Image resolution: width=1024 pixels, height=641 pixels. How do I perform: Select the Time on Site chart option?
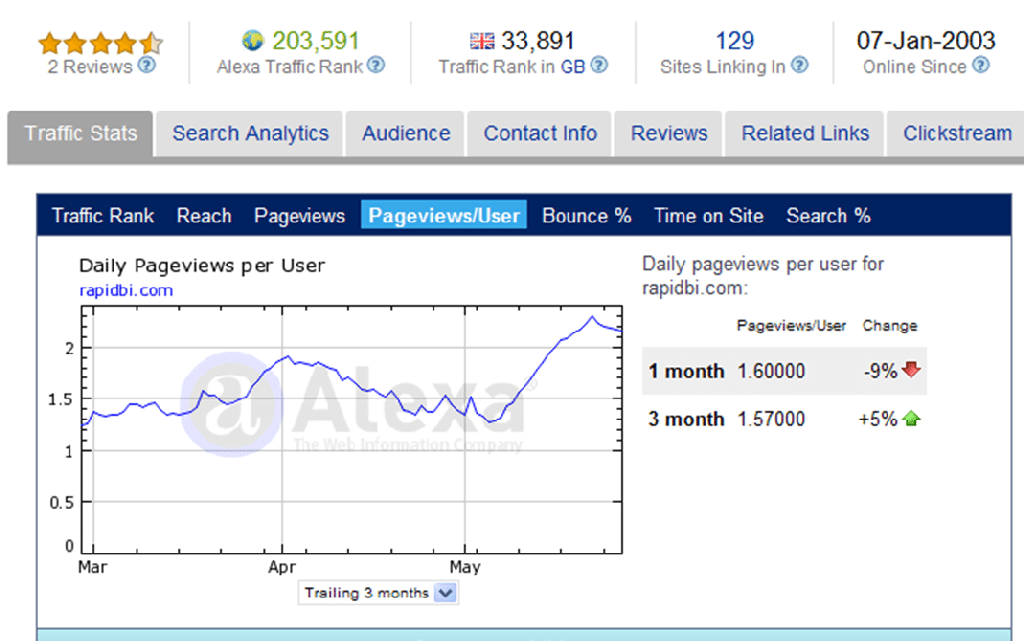(709, 215)
